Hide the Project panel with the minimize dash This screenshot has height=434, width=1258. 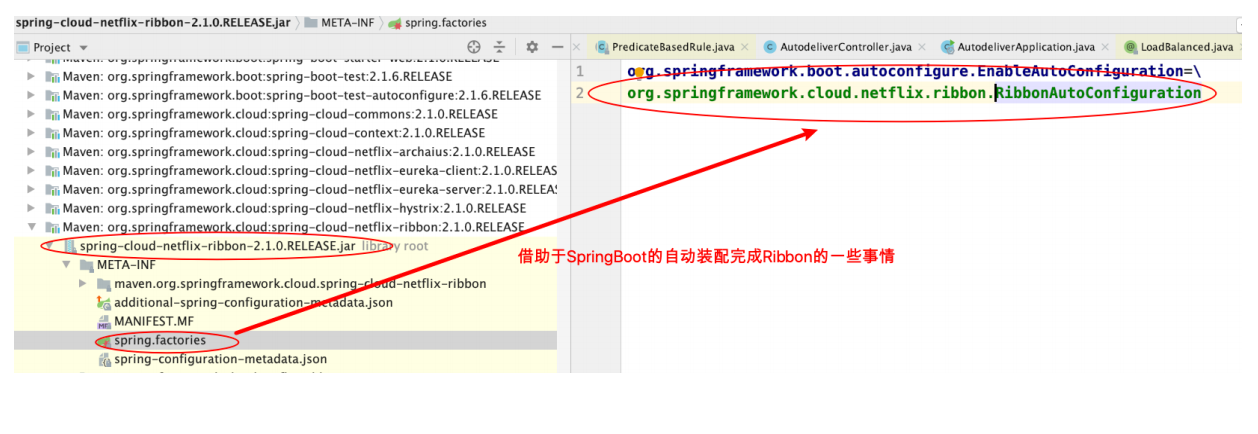[558, 47]
